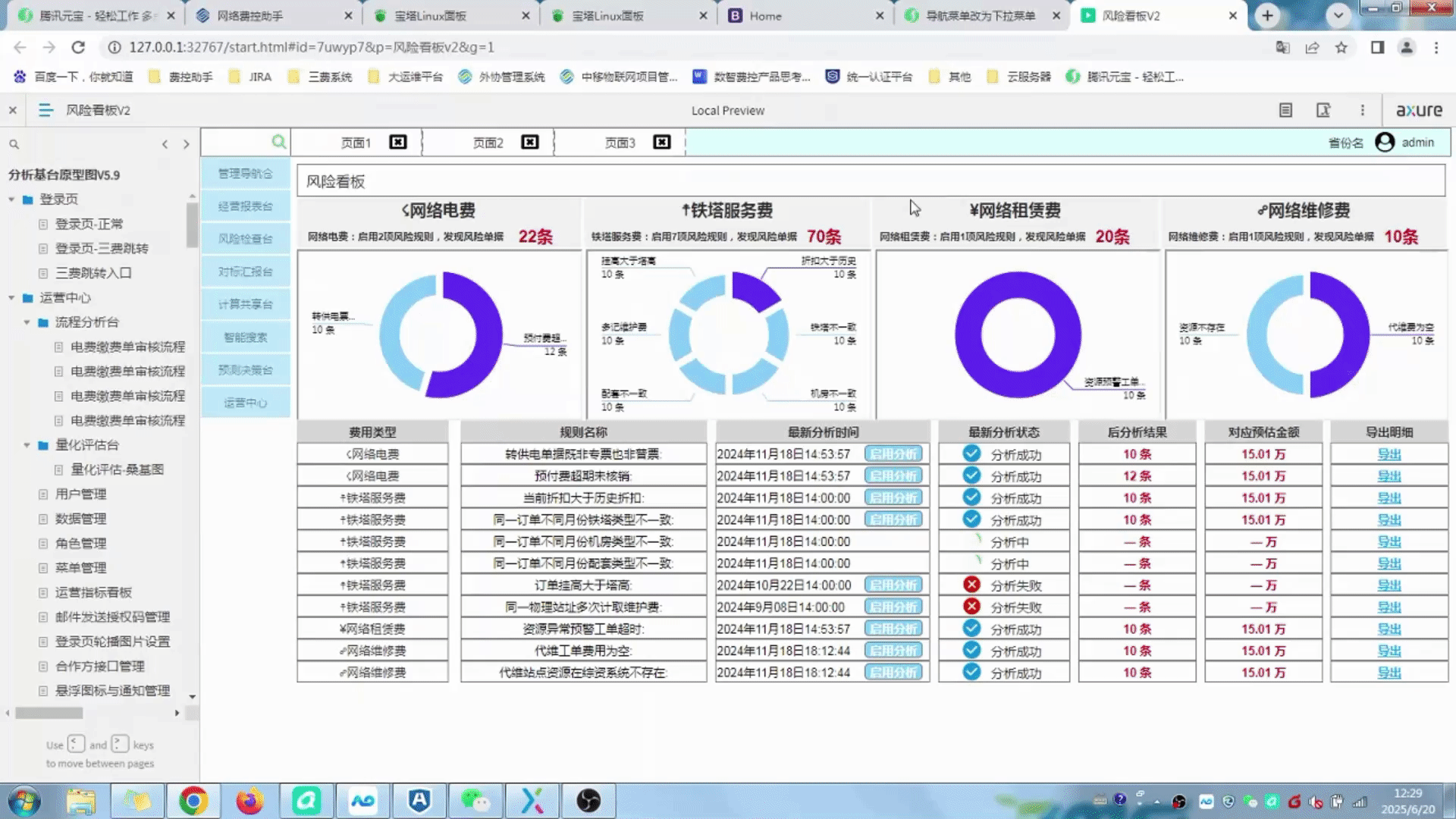Screen dimensions: 1456x819
Task: Switch to the 页面2 tab
Action: [487, 142]
